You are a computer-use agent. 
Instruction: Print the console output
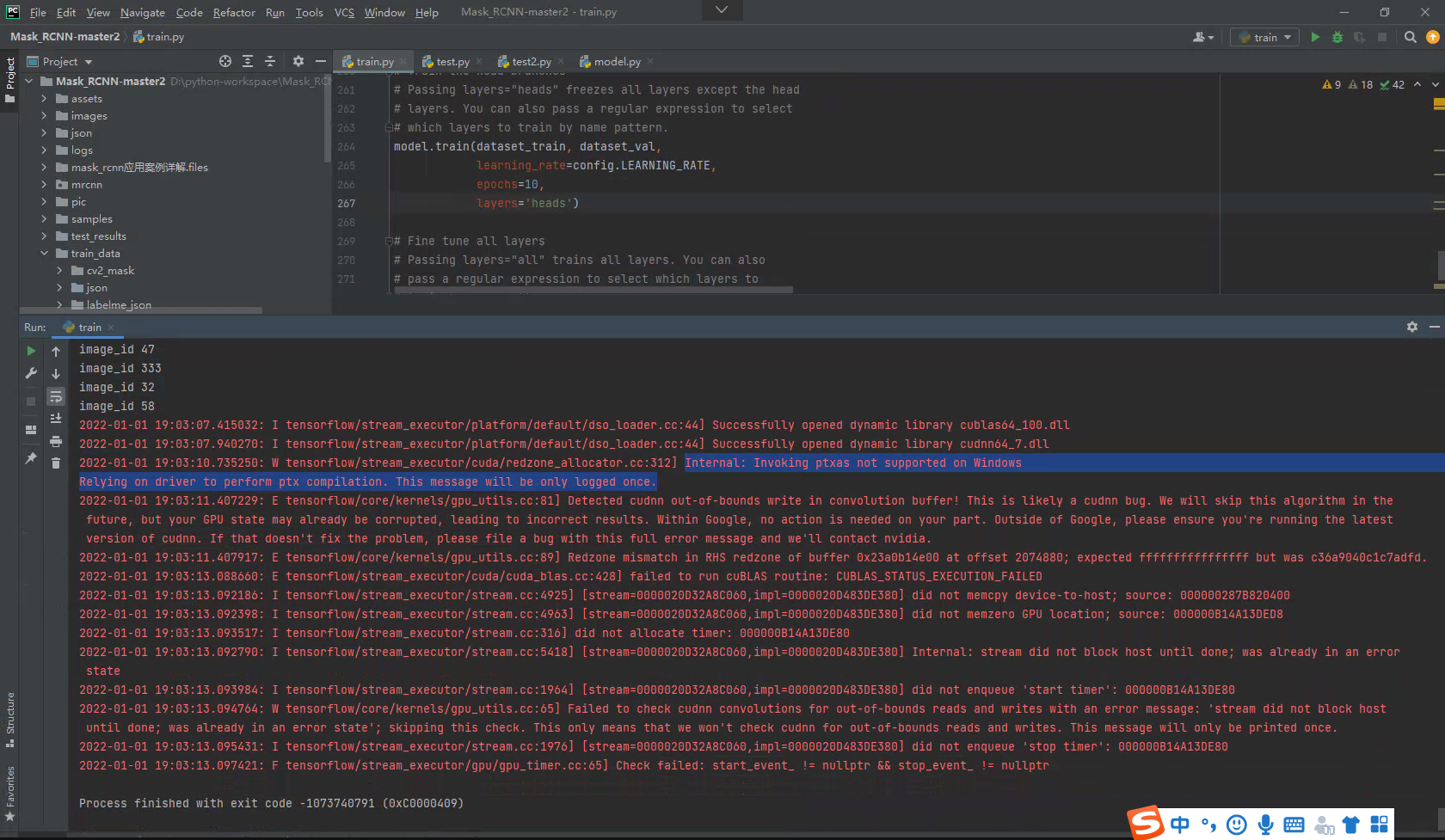coord(56,441)
